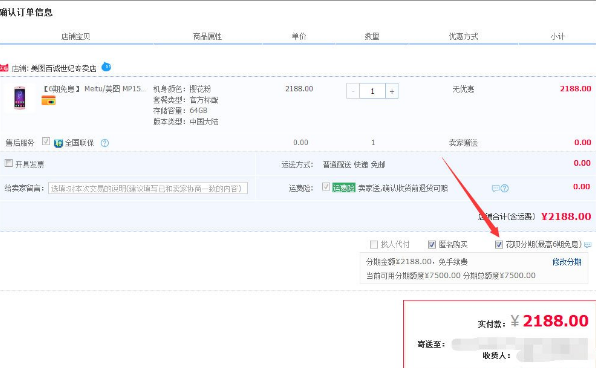Open the help question mark next to 全国联保
This screenshot has width=596, height=368.
tap(105, 143)
